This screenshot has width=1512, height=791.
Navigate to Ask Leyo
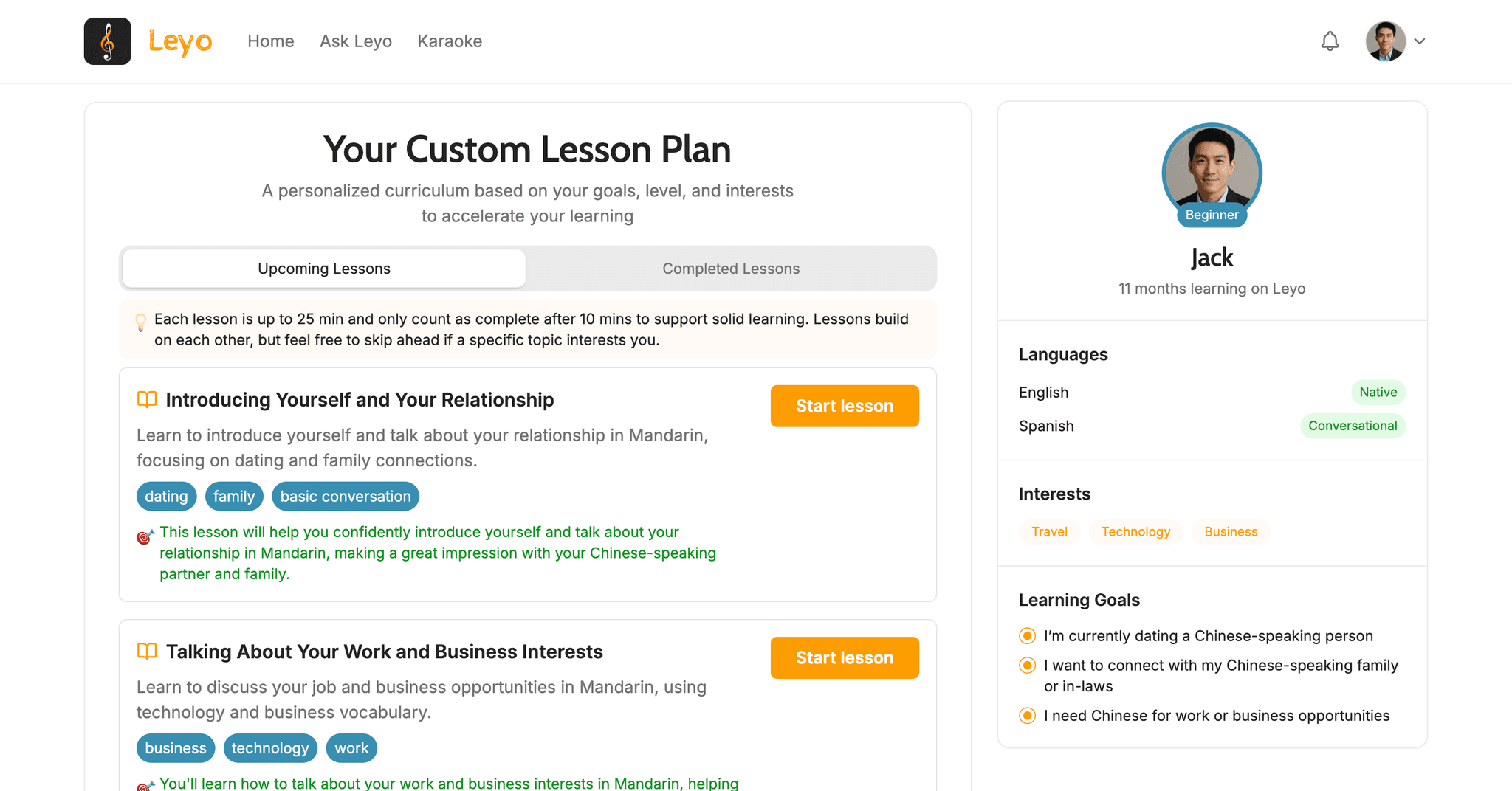(355, 41)
